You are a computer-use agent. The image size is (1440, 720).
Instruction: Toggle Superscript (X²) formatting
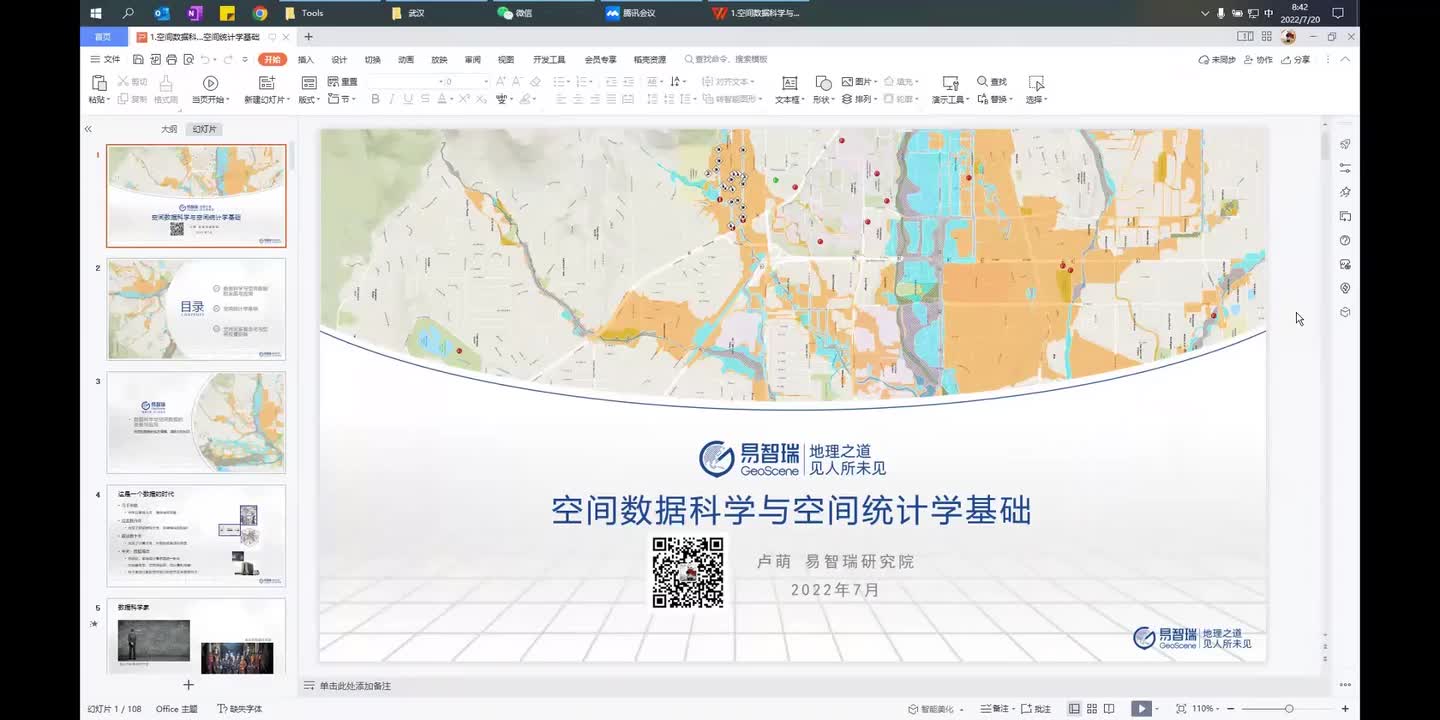coord(465,99)
